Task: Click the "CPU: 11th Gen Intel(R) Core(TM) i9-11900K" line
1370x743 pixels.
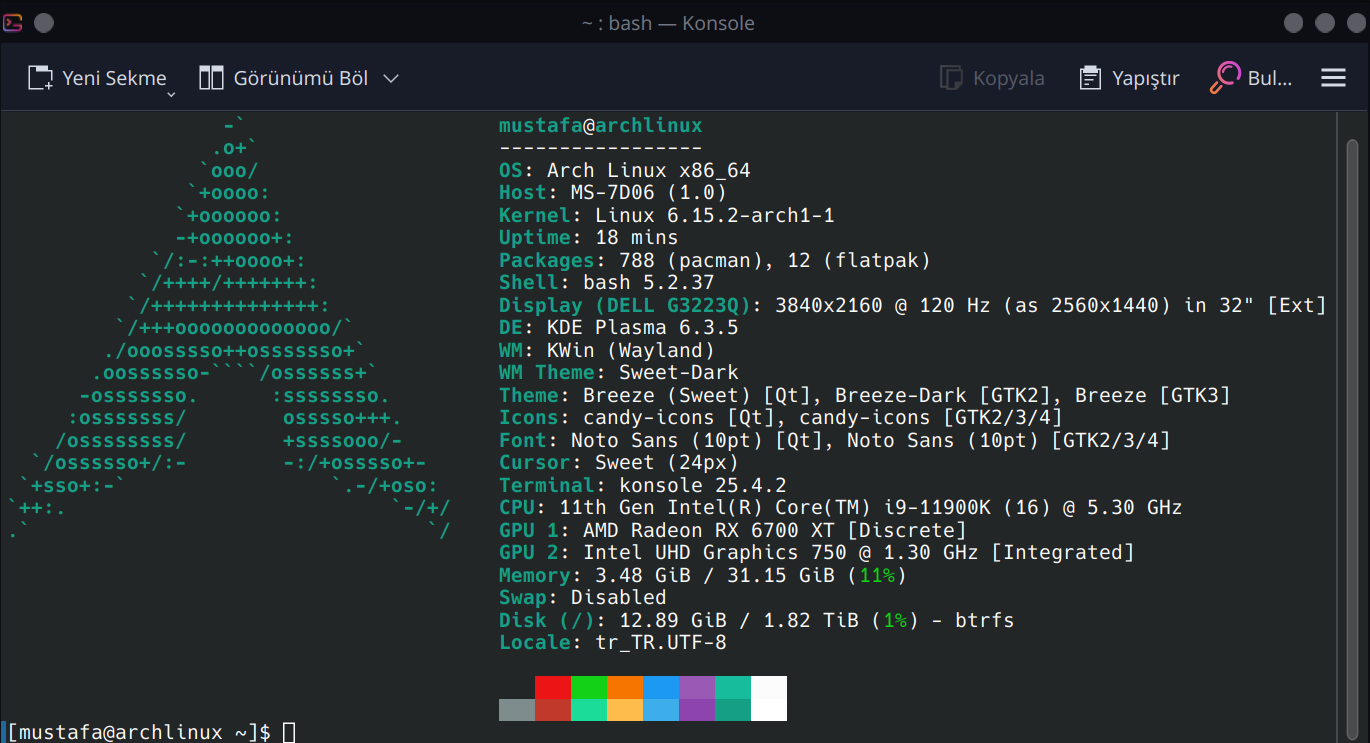Action: (x=841, y=508)
